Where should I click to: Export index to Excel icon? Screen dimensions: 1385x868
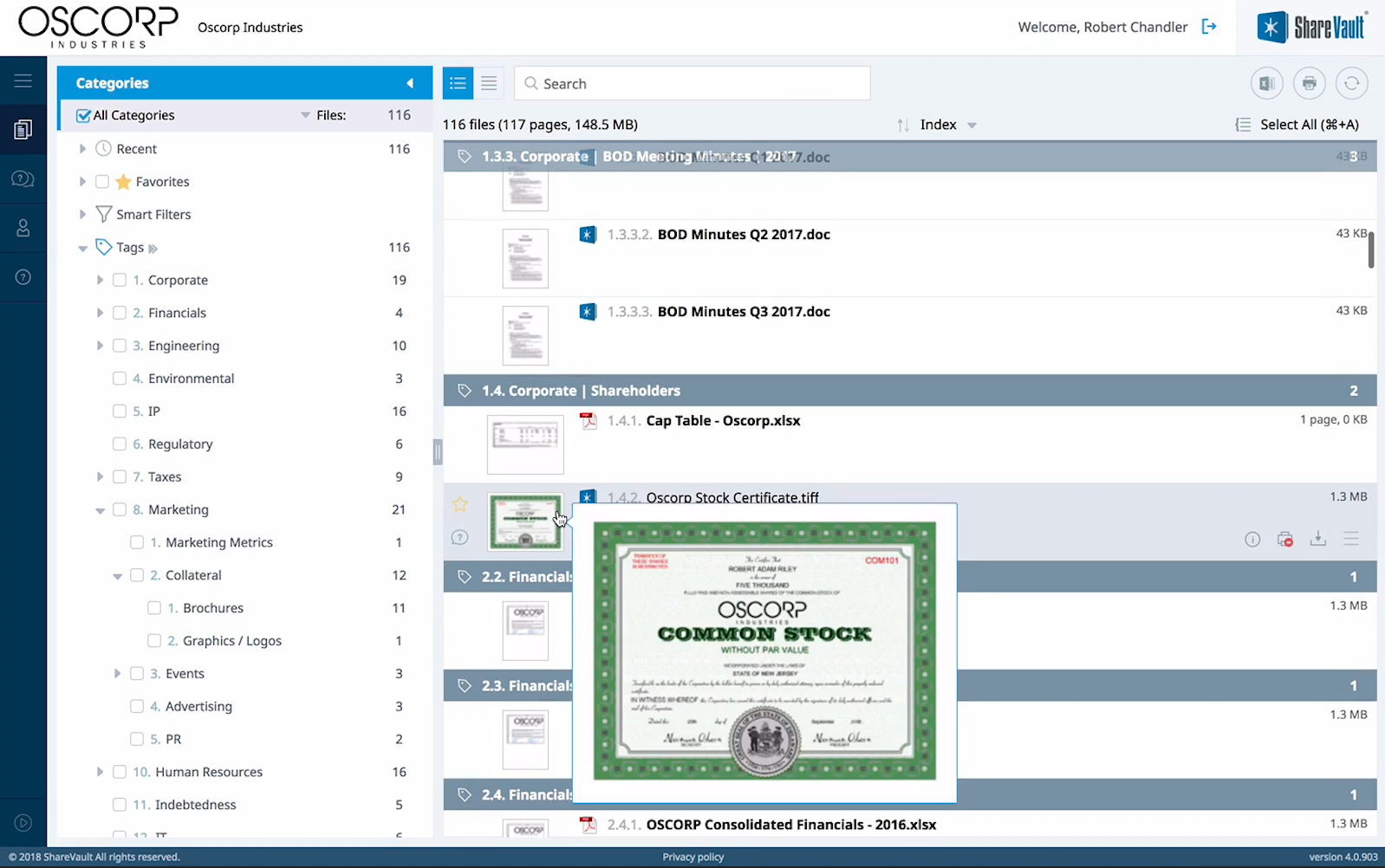pyautogui.click(x=1266, y=83)
